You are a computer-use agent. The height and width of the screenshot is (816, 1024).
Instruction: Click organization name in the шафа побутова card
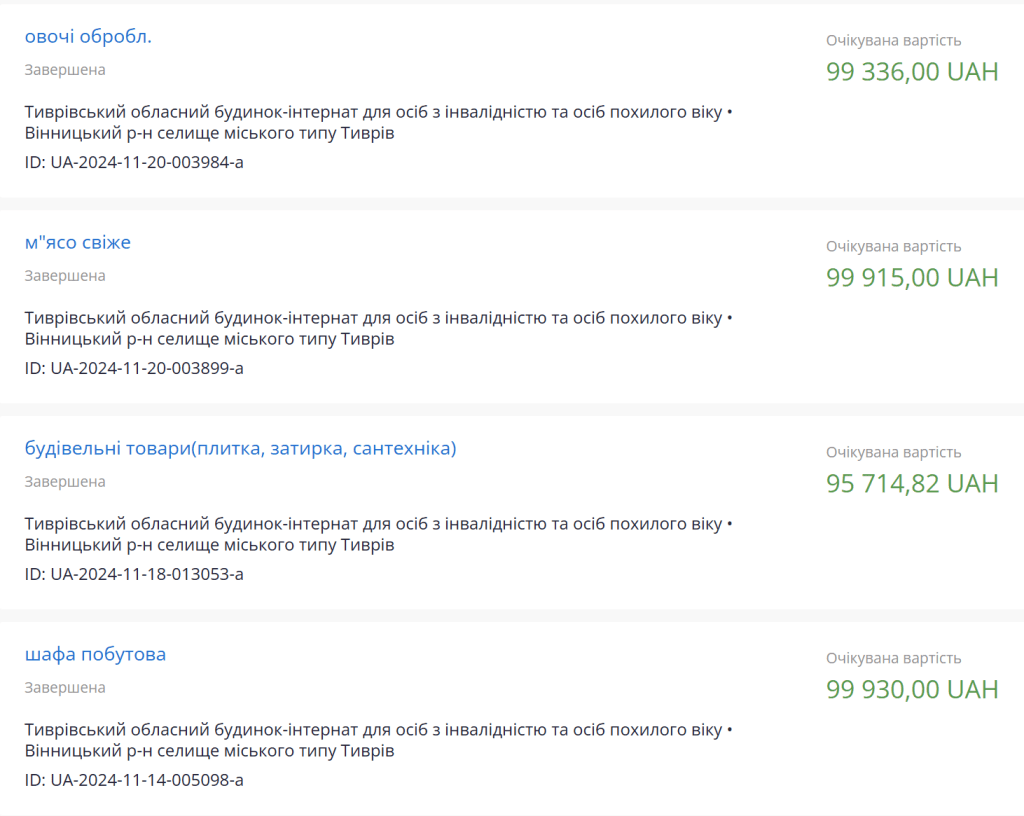coord(372,730)
